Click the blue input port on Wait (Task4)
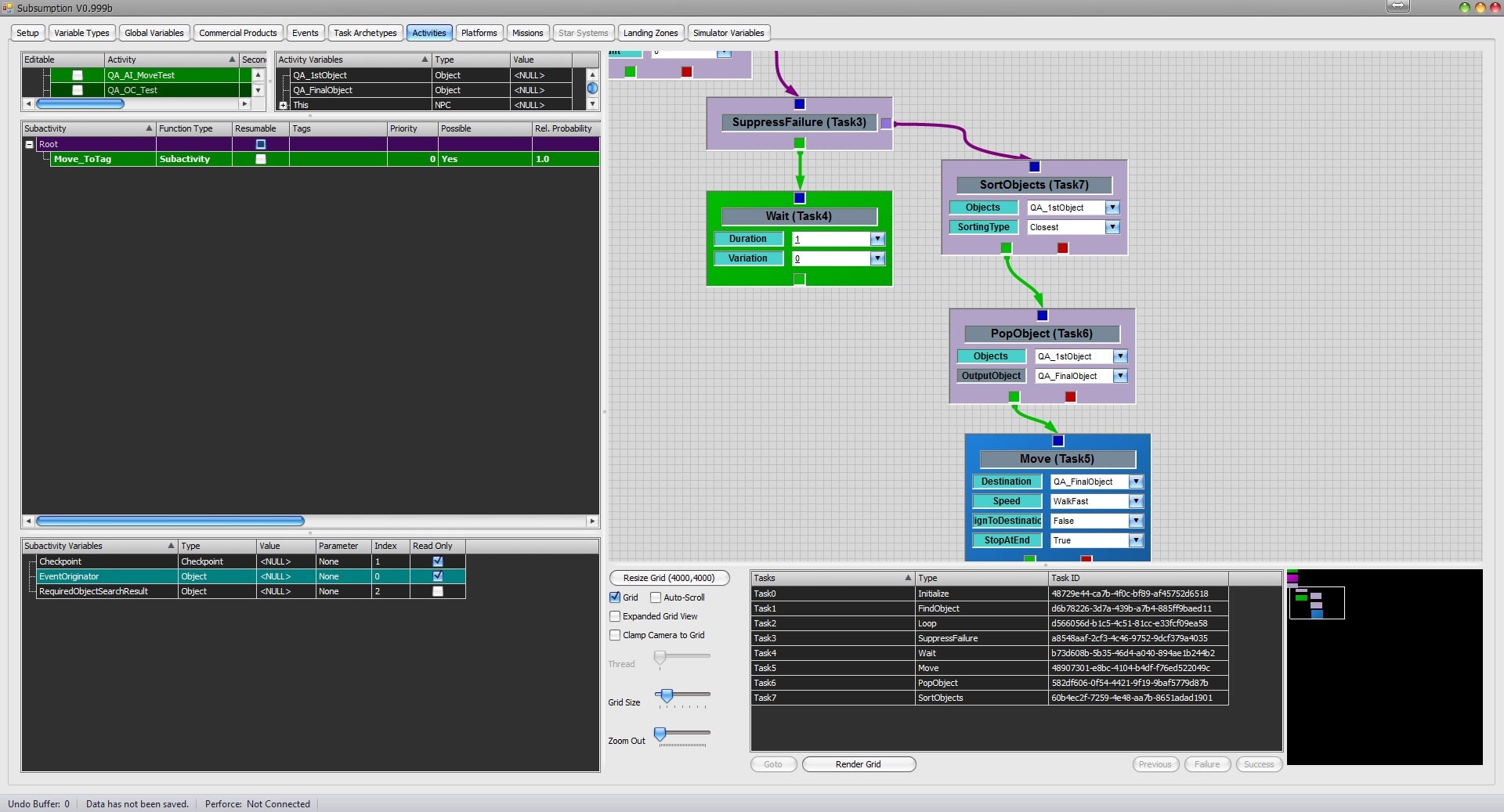The width and height of the screenshot is (1504, 812). tap(799, 198)
